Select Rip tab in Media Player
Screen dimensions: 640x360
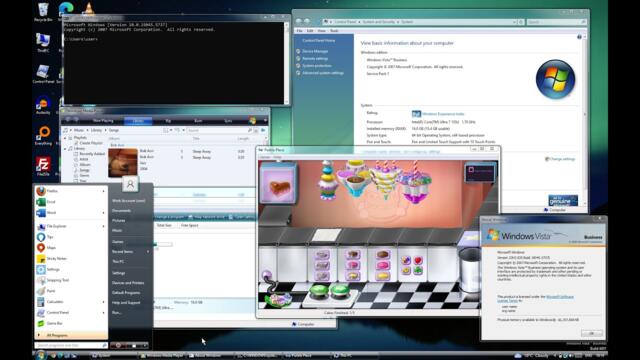coord(168,121)
